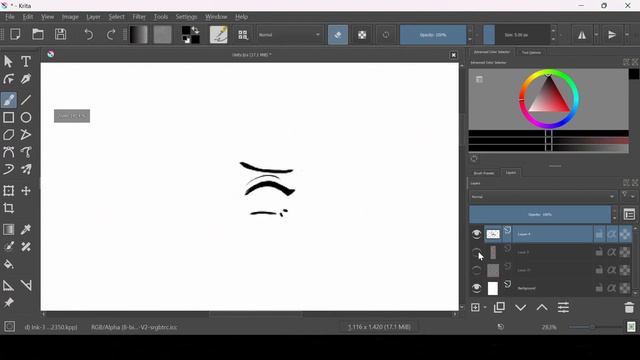Lock the Background layer
Screen dimensions: 640x360
599,288
